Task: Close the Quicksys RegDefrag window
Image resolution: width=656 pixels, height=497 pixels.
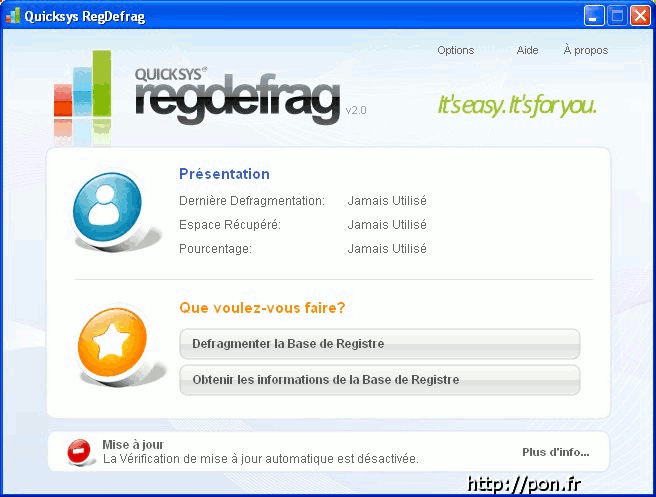Action: point(640,16)
